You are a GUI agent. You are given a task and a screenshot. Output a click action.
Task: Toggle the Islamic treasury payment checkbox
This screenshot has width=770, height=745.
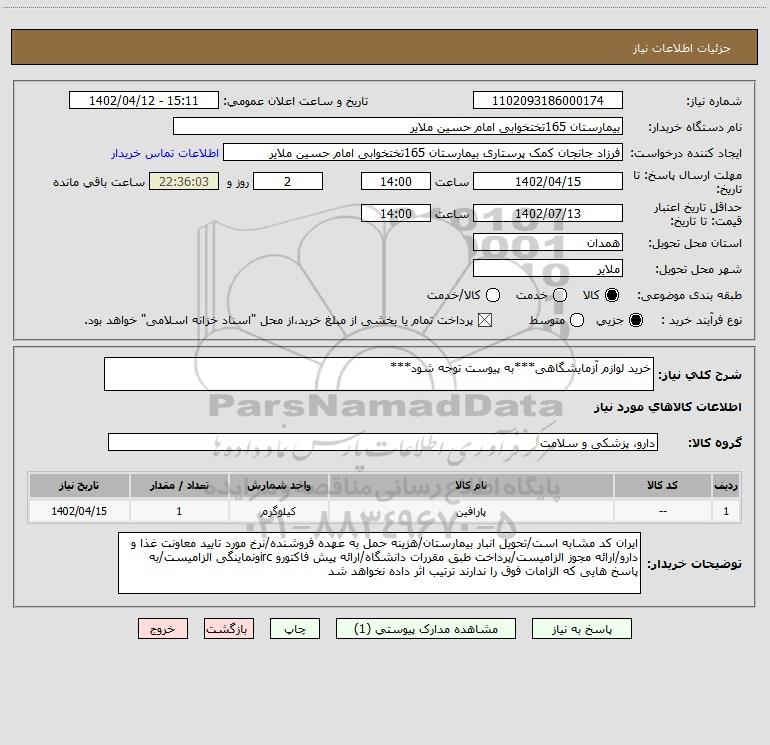click(x=485, y=321)
